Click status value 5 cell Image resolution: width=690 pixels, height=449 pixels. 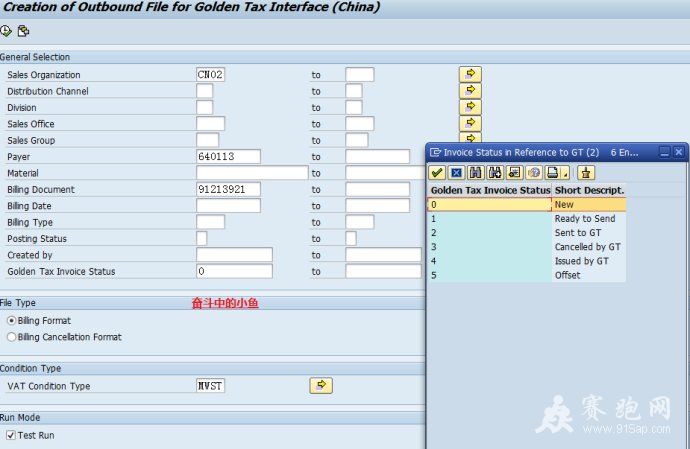coord(490,275)
